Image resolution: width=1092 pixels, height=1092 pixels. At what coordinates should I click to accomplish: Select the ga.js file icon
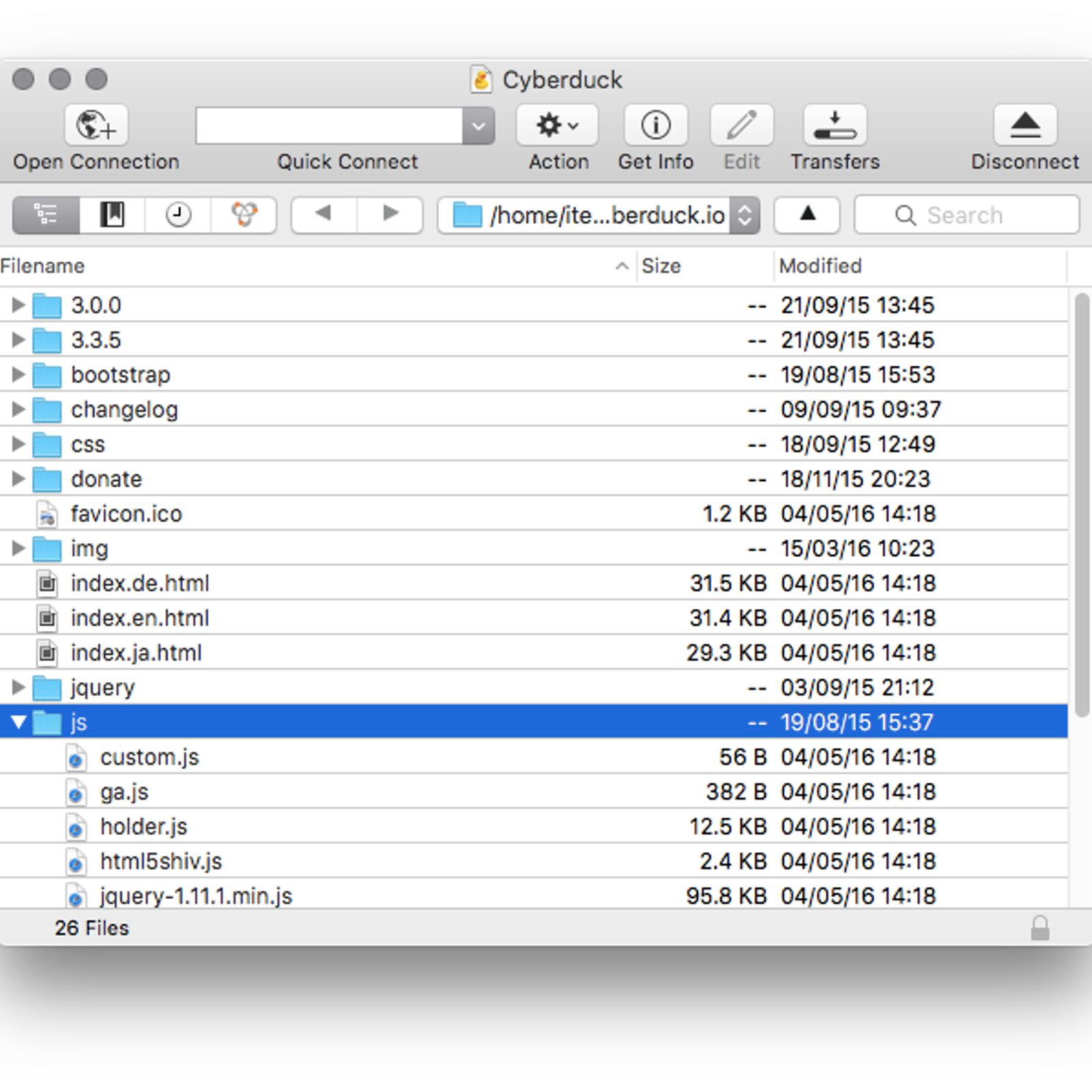point(76,792)
